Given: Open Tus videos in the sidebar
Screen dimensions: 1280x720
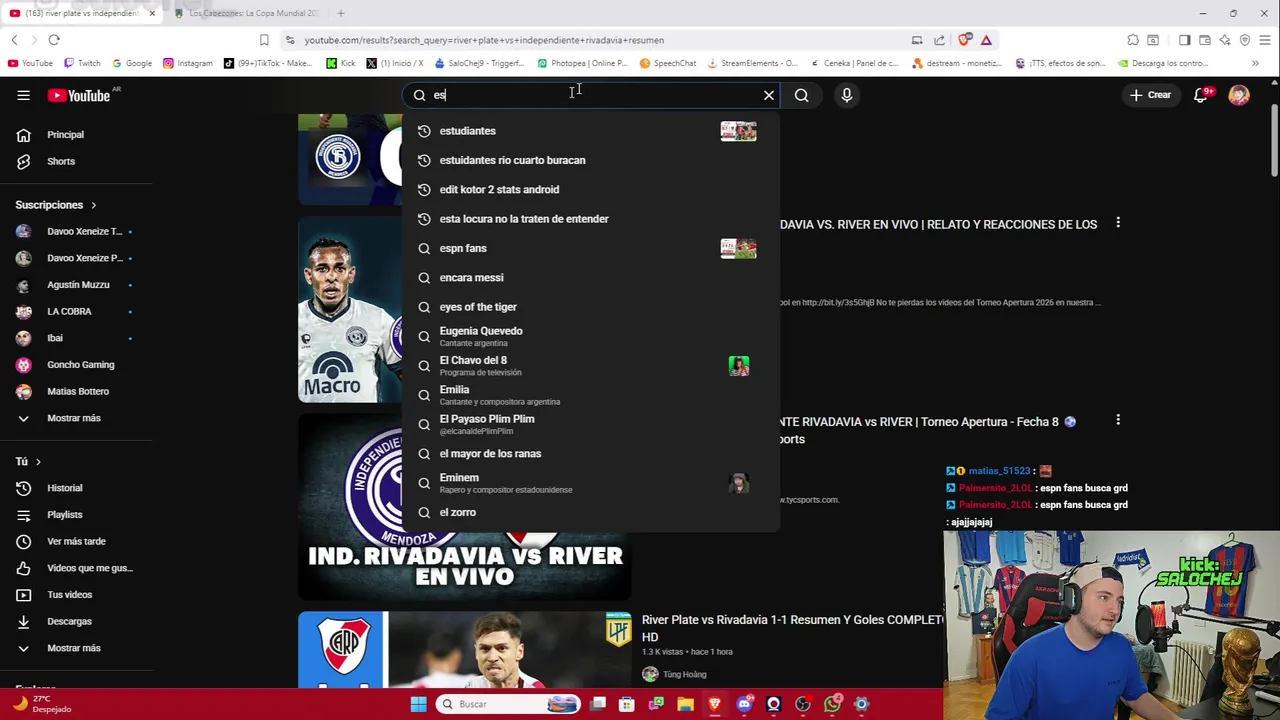Looking at the screenshot, I should pos(74,595).
